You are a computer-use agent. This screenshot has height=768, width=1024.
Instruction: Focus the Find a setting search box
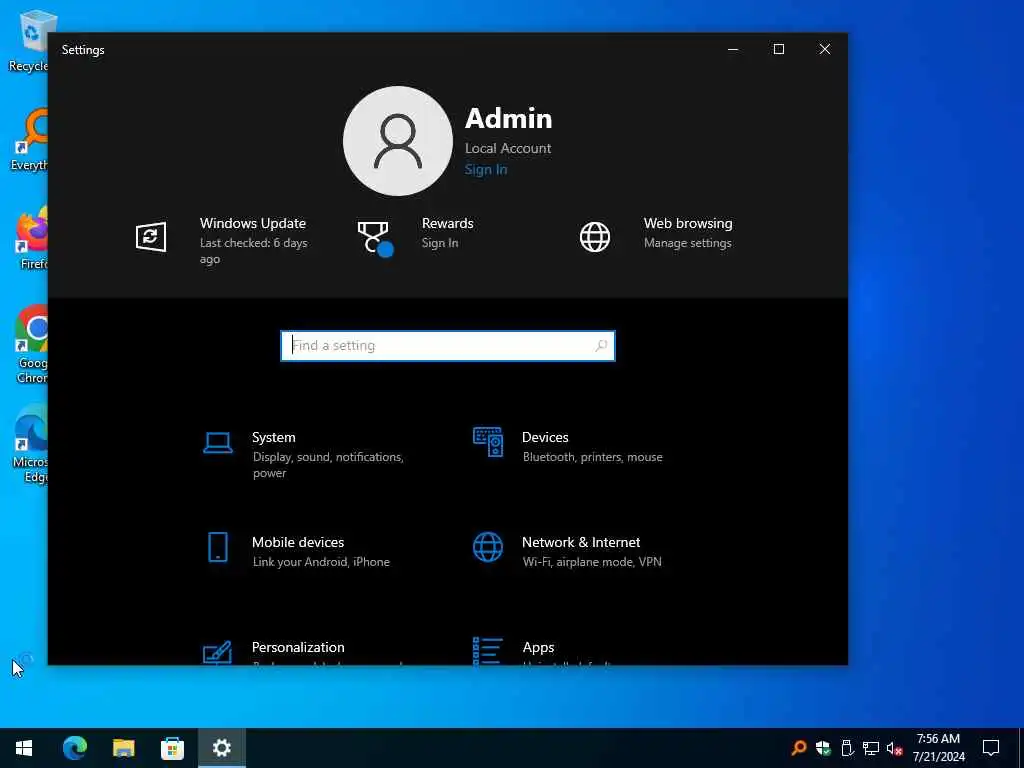tap(448, 345)
